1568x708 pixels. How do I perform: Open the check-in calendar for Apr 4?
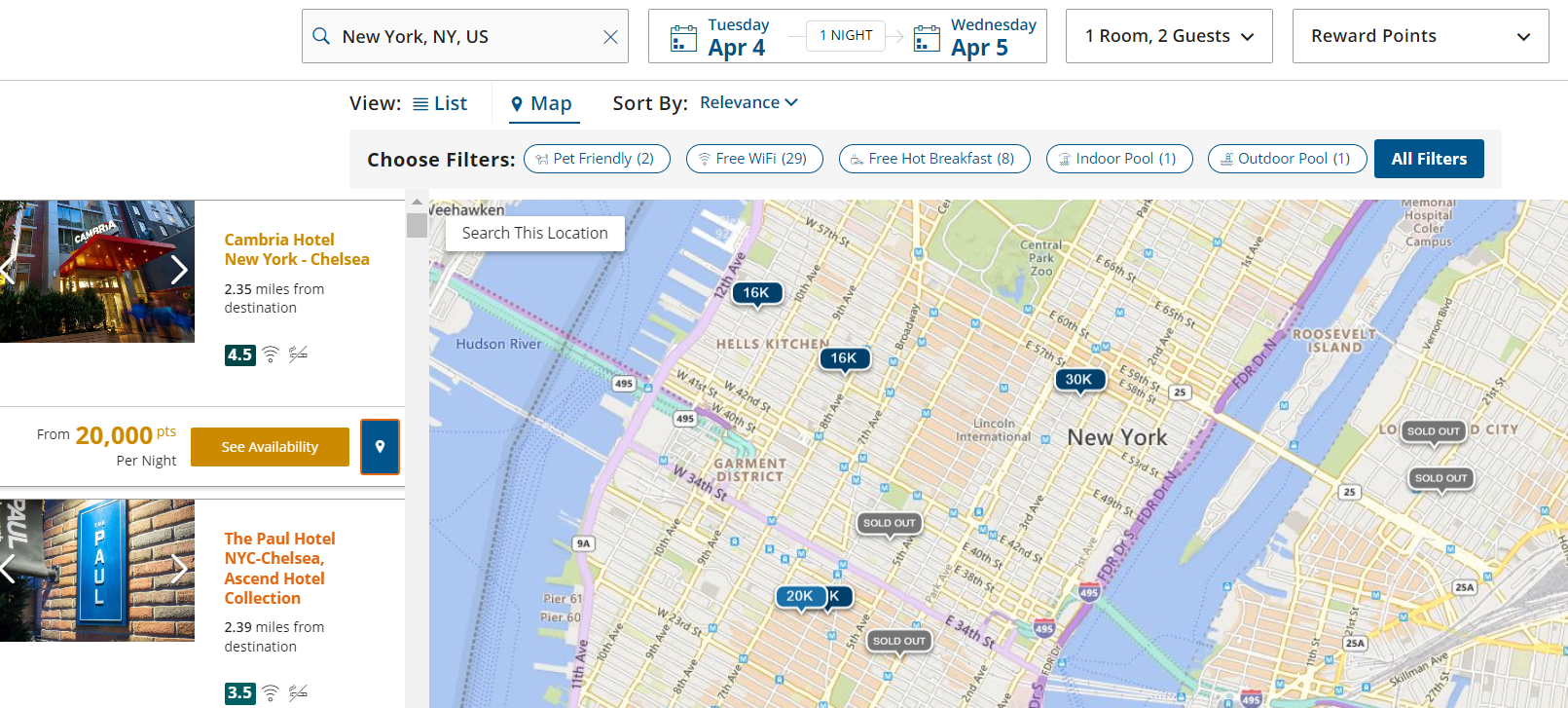tap(719, 37)
